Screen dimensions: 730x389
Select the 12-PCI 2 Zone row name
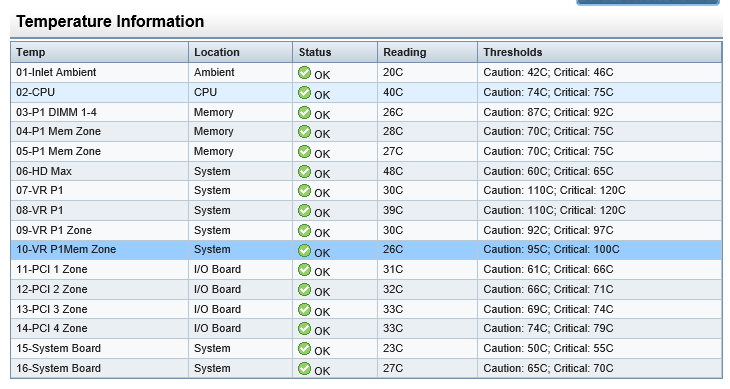click(x=52, y=289)
